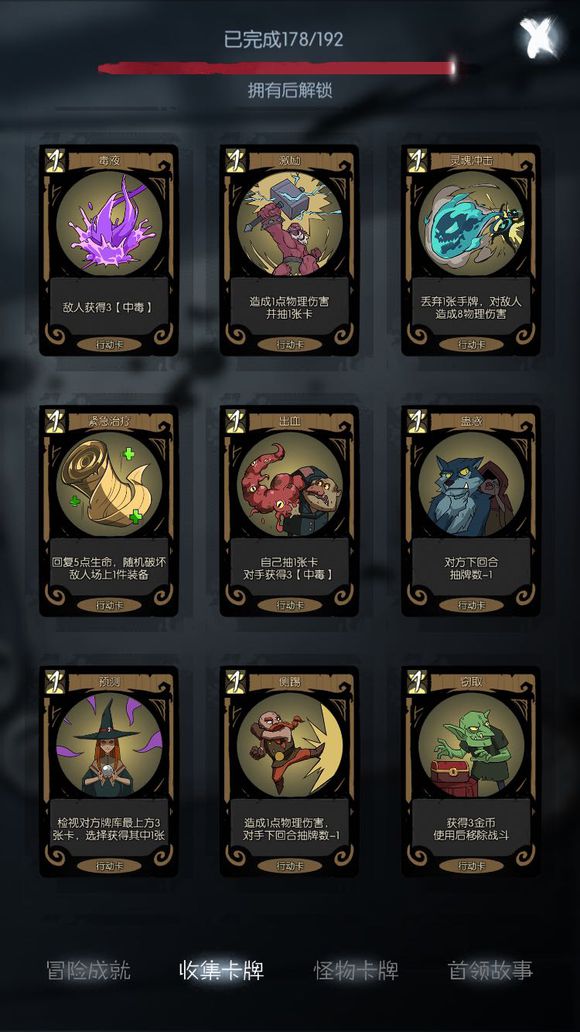
Task: Go to the 首领故事 tab
Action: (x=490, y=970)
